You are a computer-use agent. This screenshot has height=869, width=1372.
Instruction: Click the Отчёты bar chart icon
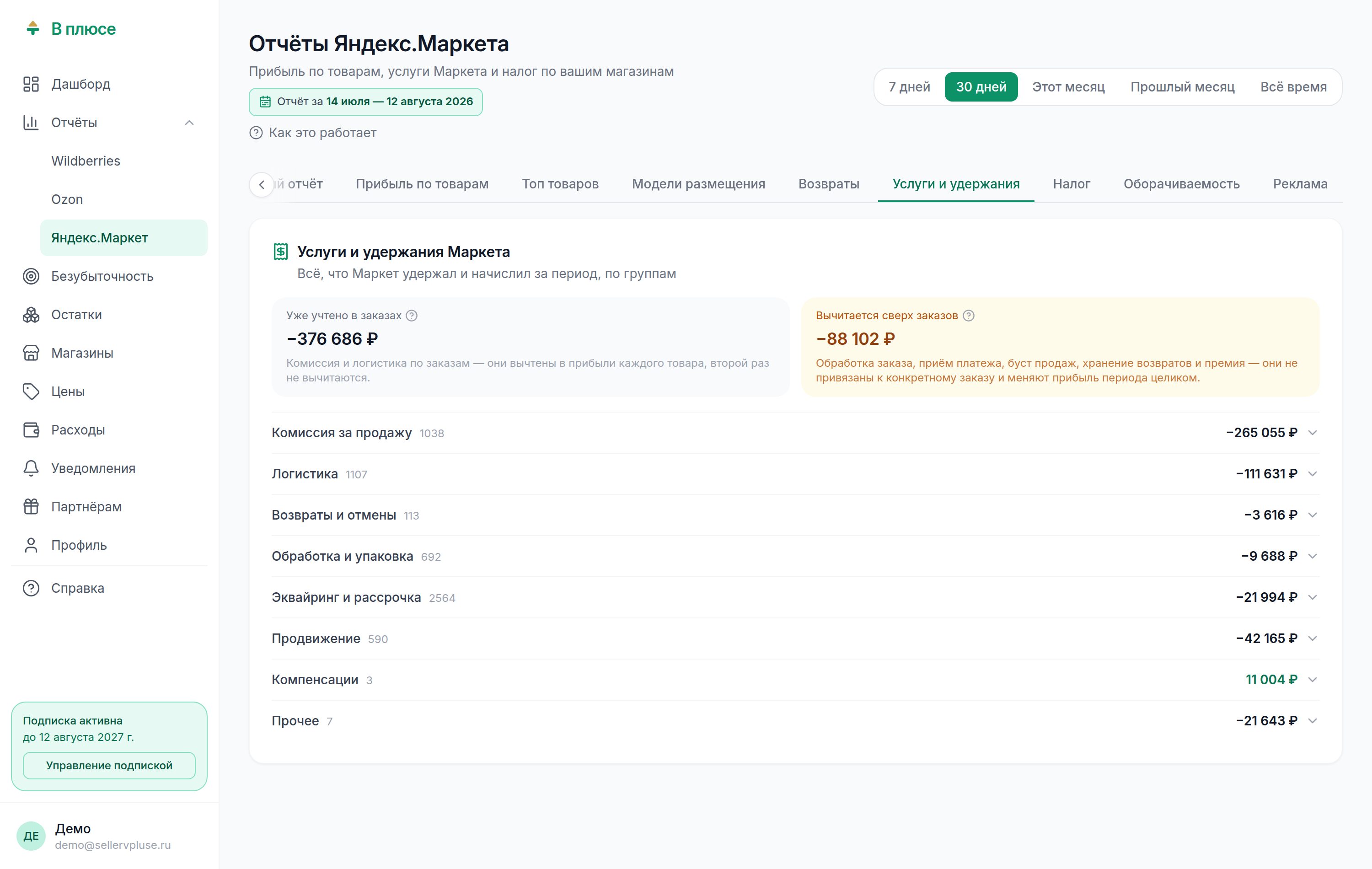[x=31, y=123]
